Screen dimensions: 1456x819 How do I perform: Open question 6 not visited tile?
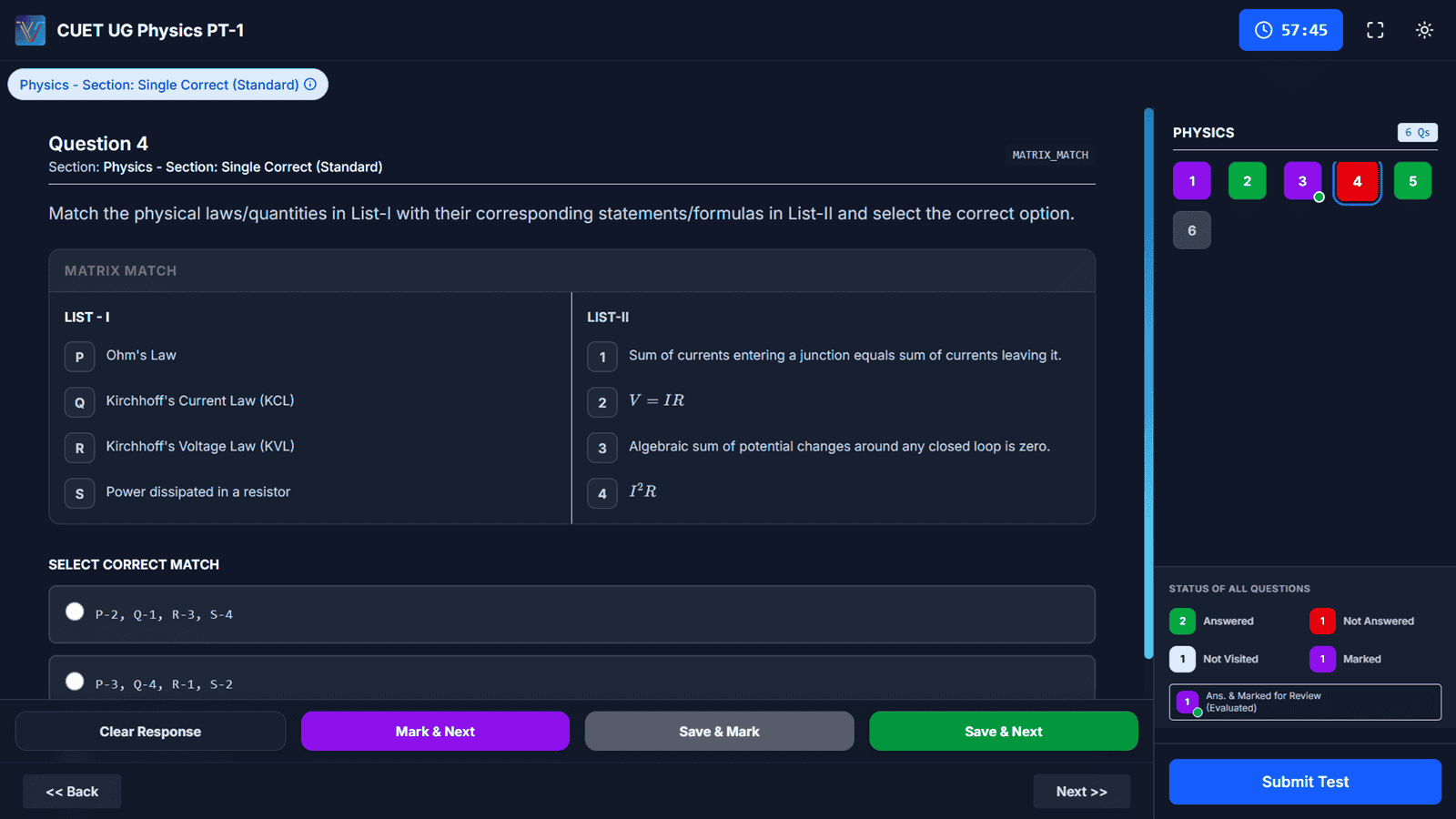[1191, 231]
